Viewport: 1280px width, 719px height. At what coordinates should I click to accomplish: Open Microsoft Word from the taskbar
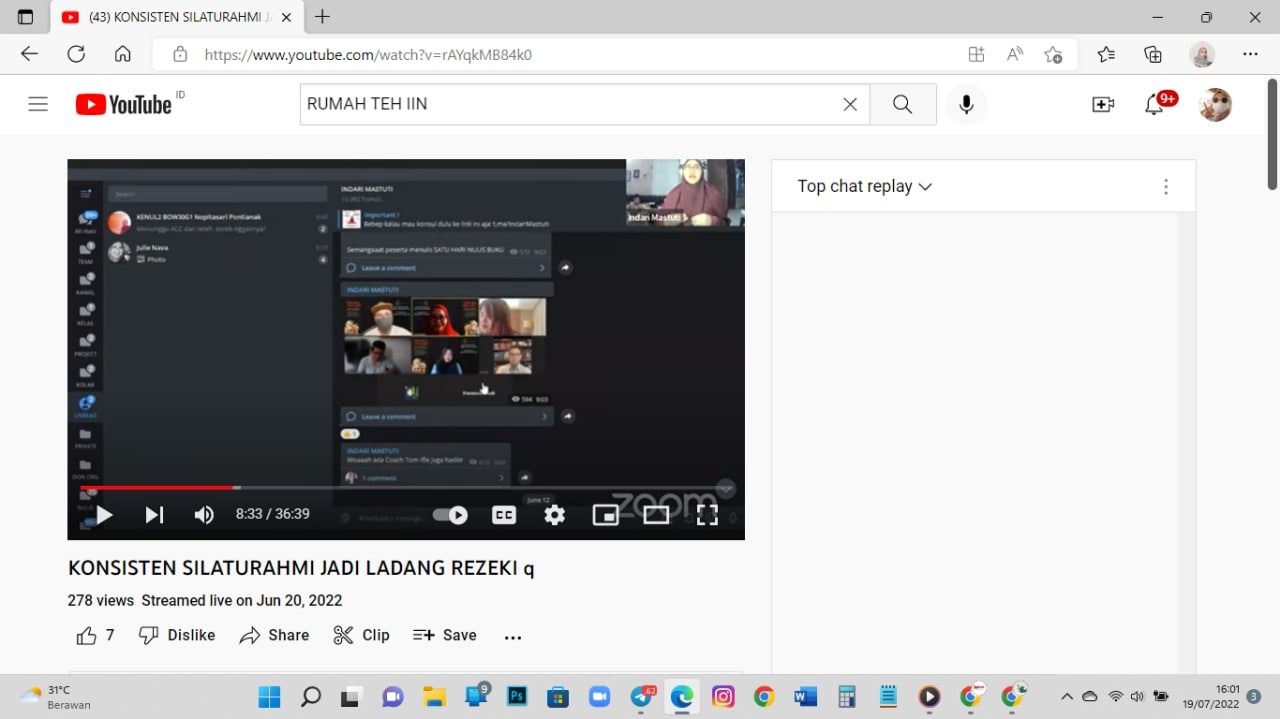pos(805,697)
